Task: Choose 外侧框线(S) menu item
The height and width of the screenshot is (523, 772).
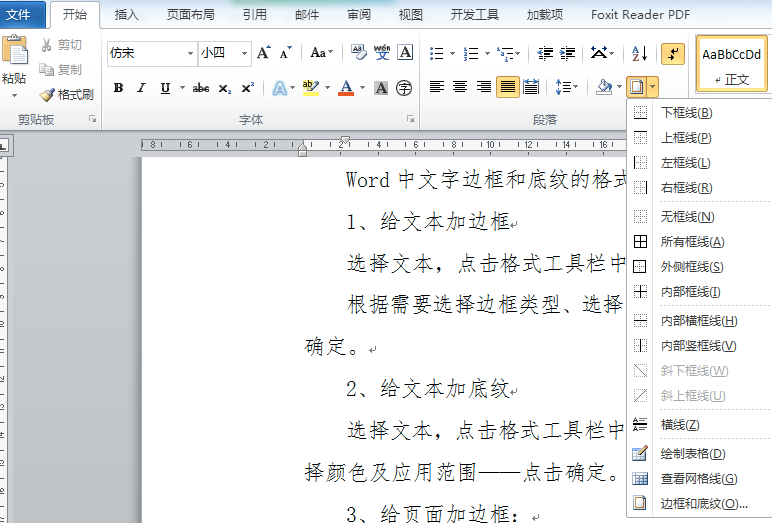Action: (700, 266)
